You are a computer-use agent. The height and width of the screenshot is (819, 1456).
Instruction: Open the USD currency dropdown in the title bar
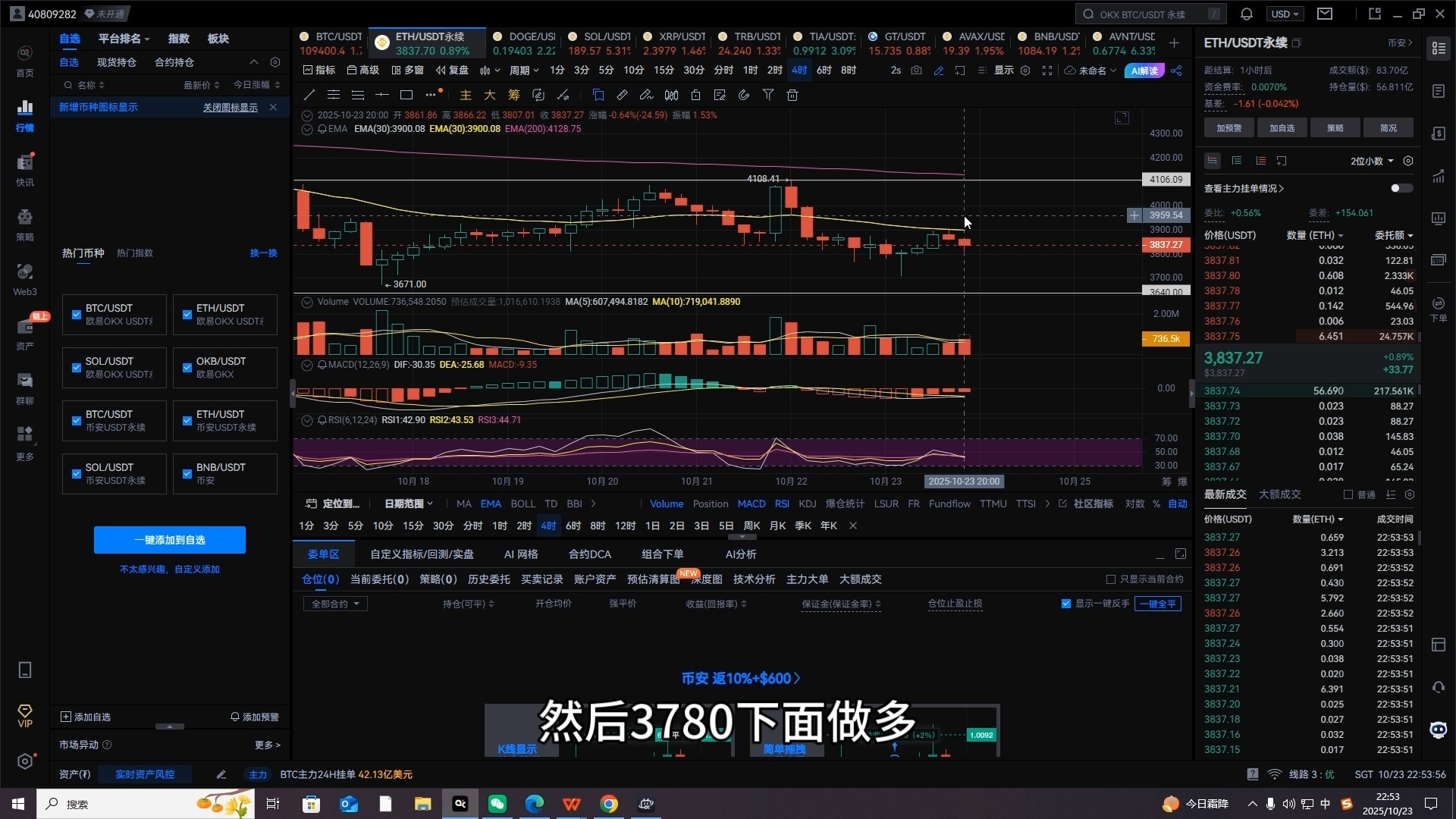(1284, 13)
